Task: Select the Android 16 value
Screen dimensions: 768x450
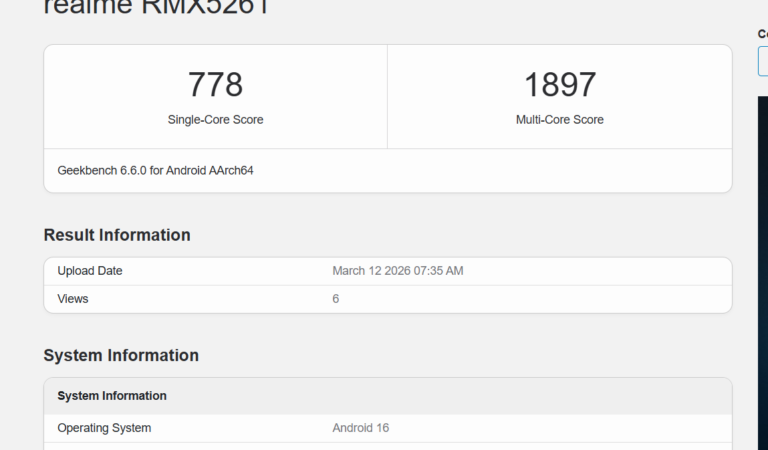Action: [360, 428]
